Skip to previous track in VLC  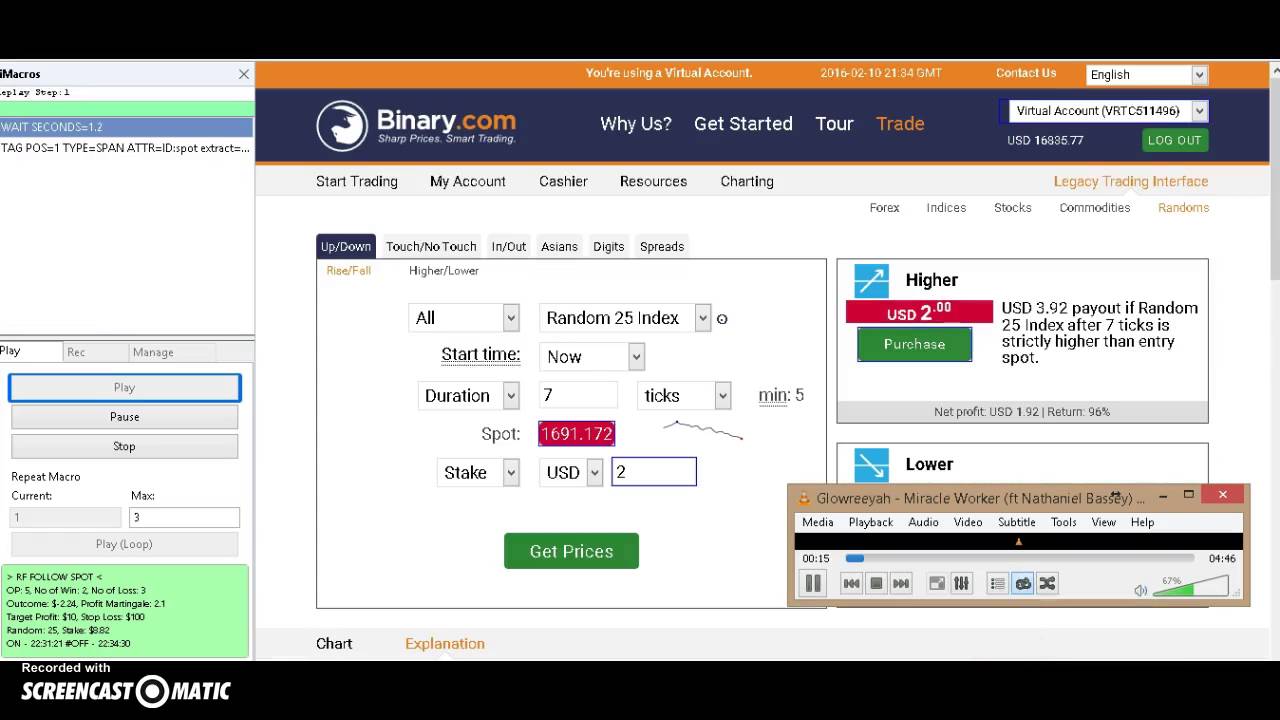tap(851, 584)
